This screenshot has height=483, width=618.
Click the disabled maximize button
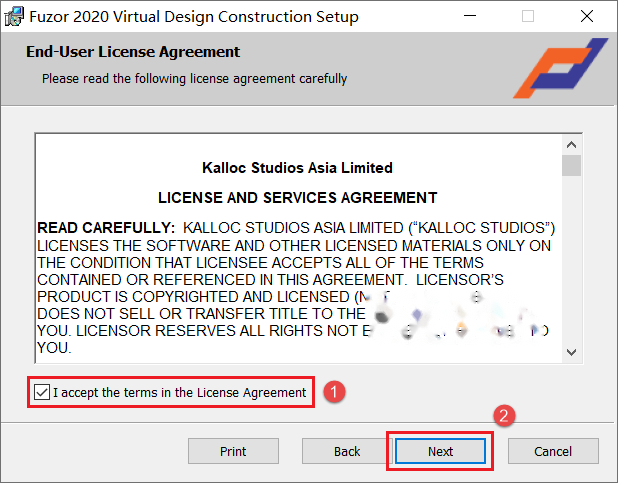click(x=528, y=16)
